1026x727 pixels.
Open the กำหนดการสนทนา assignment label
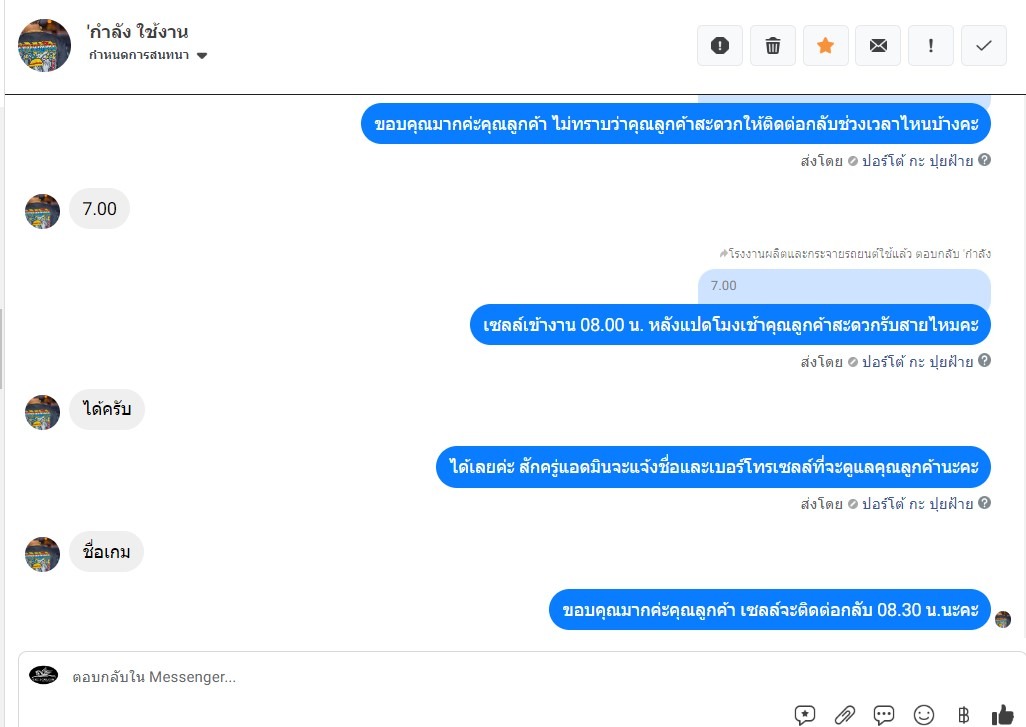tap(139, 55)
